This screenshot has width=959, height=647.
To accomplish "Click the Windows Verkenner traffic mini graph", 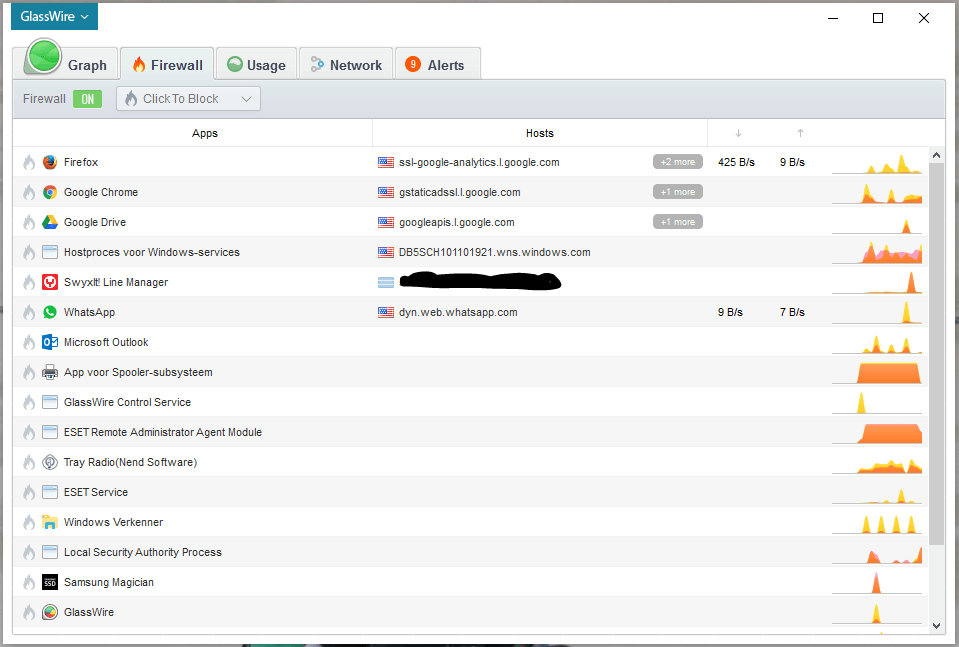I will (876, 522).
